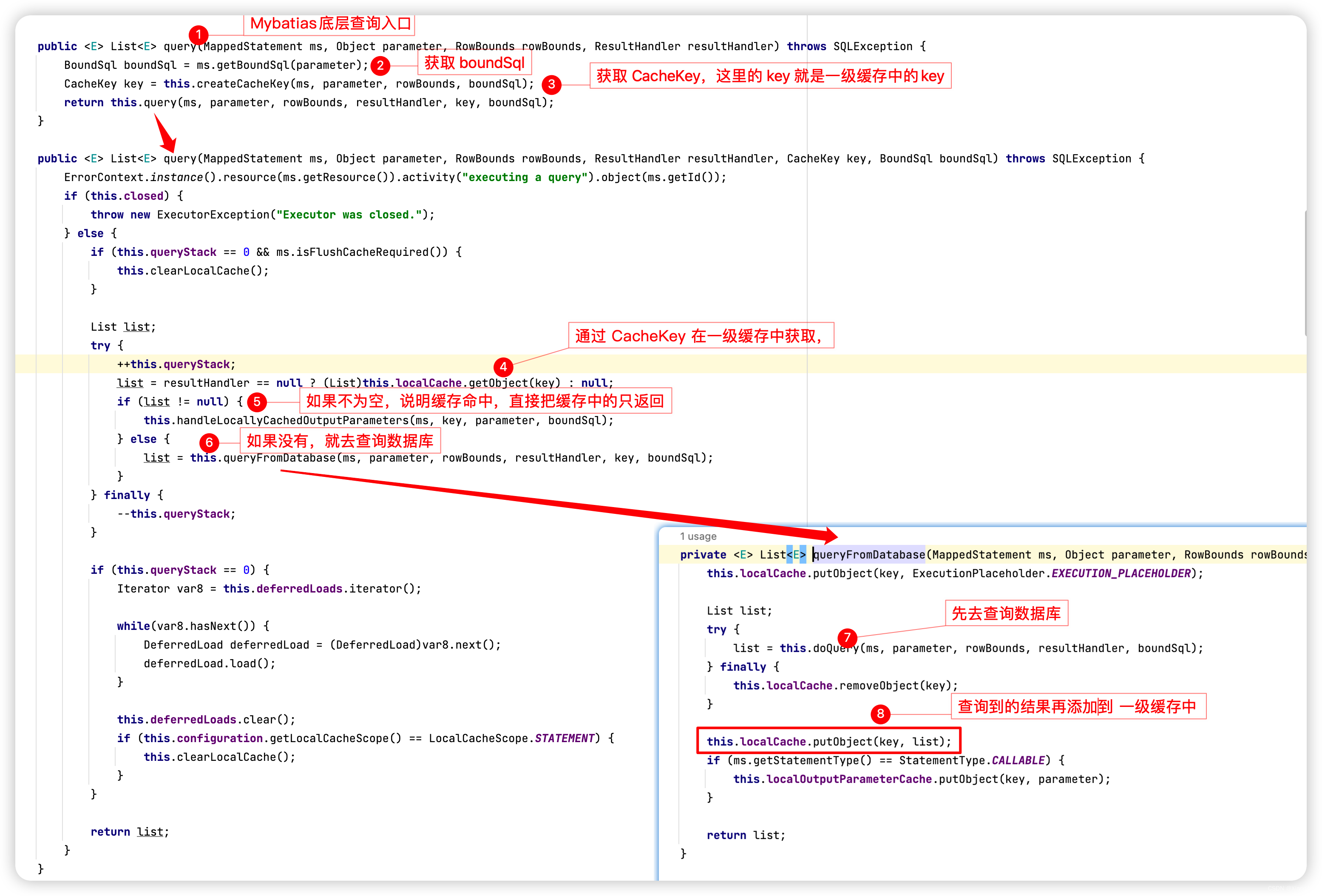Viewport: 1322px width, 896px height.
Task: Click the EXECUTION_PLACEHOLDER constant
Action: coord(1121,573)
